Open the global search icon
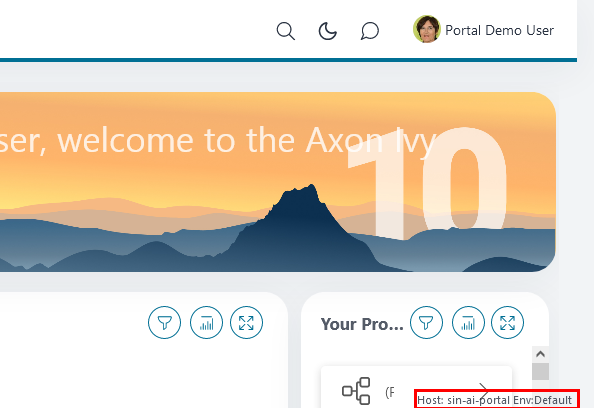Image resolution: width=594 pixels, height=408 pixels. point(286,31)
